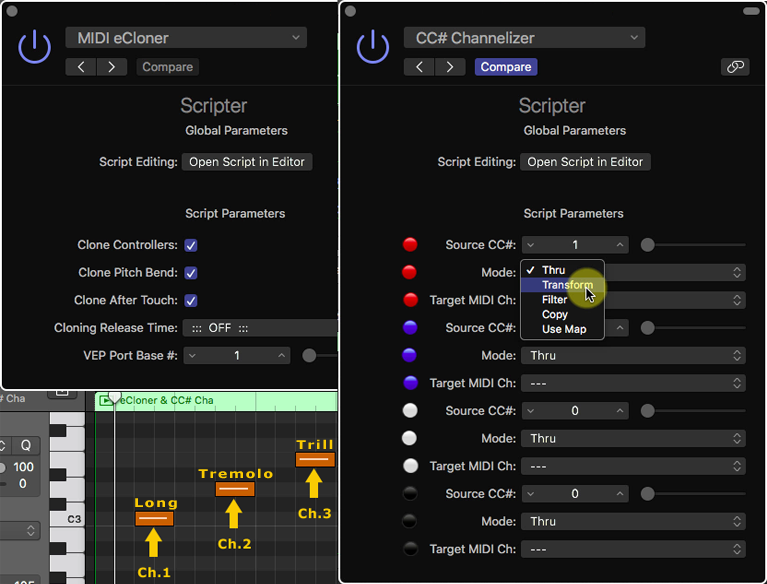This screenshot has height=584, width=767.
Task: Click blue group Source CC# slider knob
Action: coord(648,328)
